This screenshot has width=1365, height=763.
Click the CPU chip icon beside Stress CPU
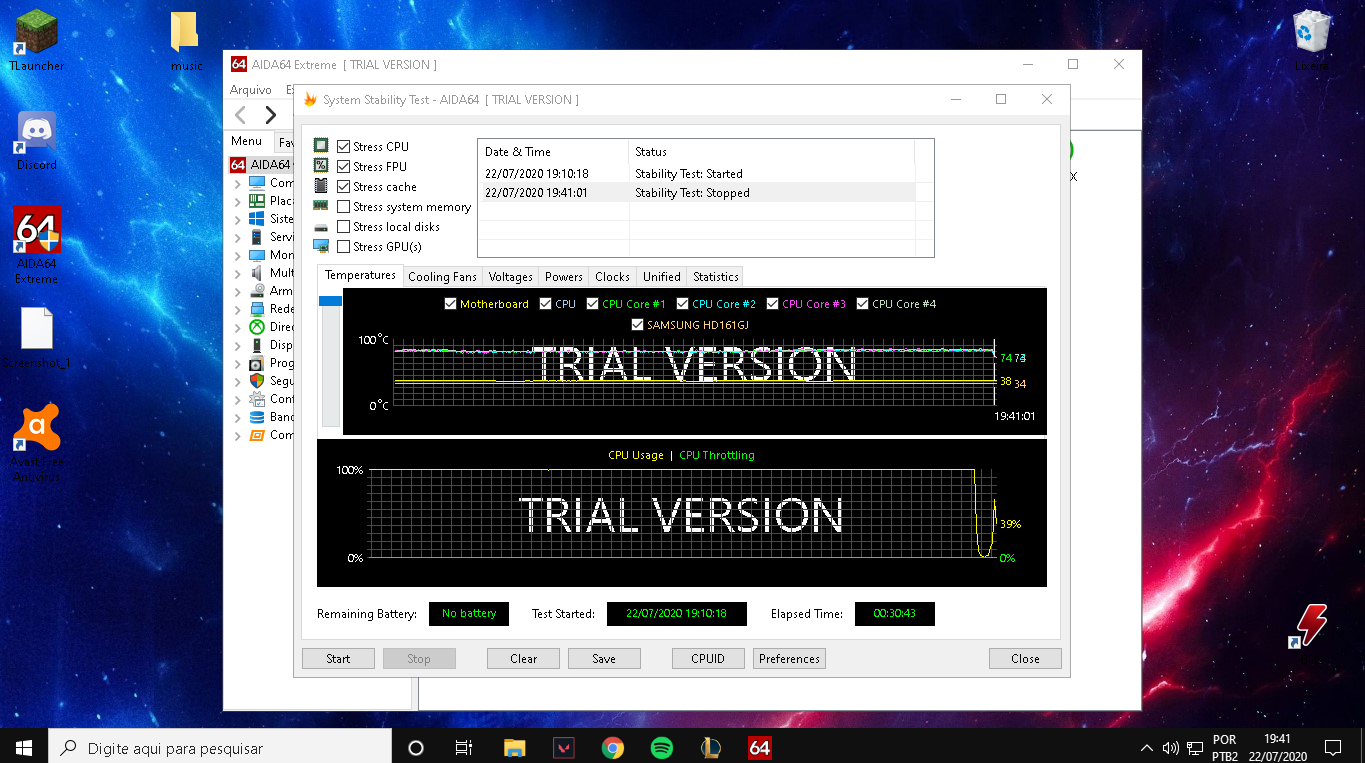click(x=321, y=146)
